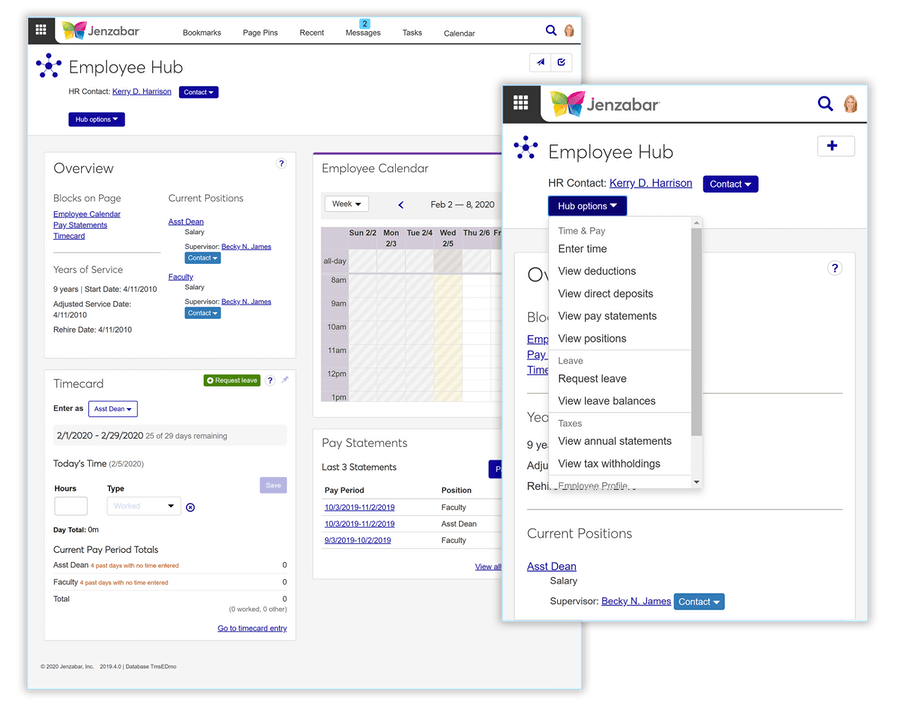Go to the previous week in Employee Calendar
Image resolution: width=900 pixels, height=715 pixels.
click(401, 205)
